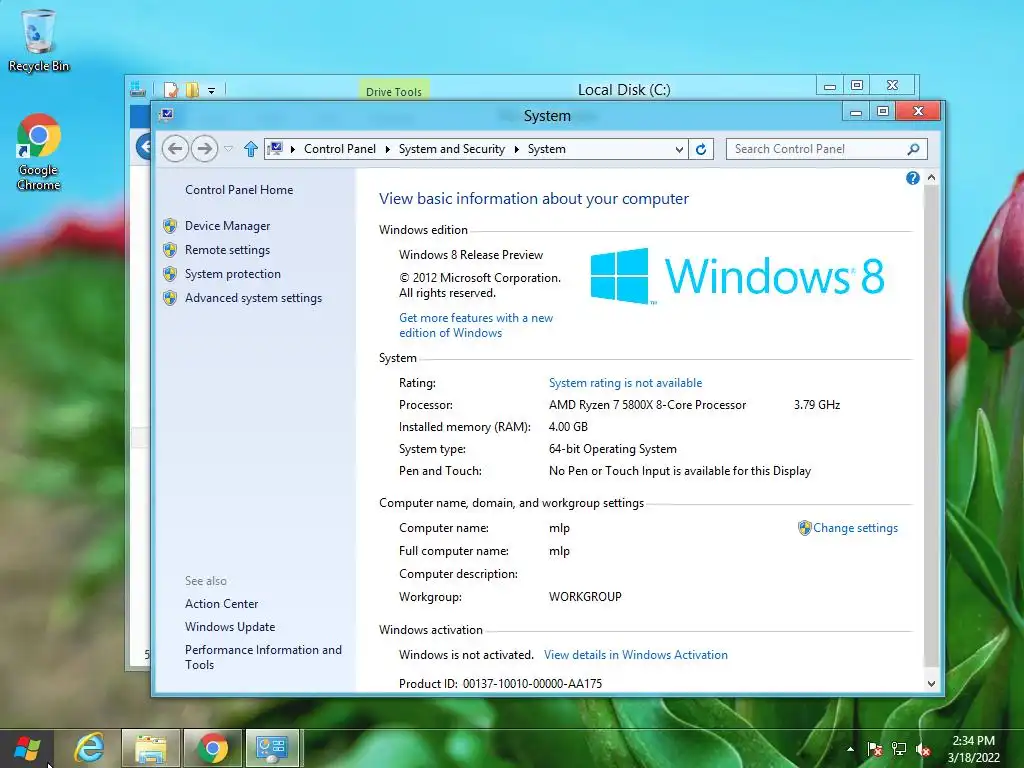Maximize the Local Disk (C:) window

[857, 86]
